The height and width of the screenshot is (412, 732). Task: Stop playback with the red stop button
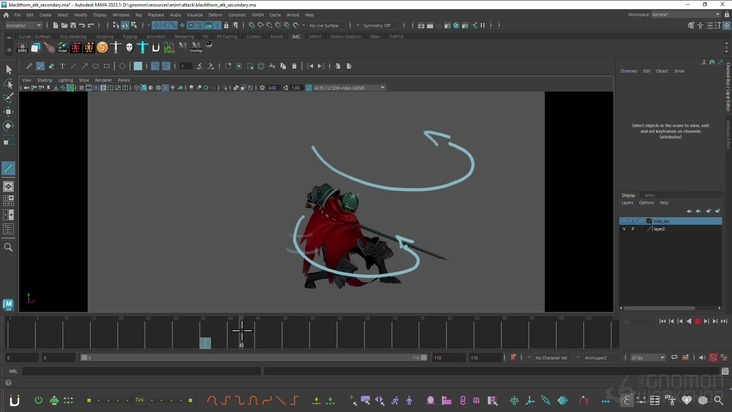pos(697,321)
